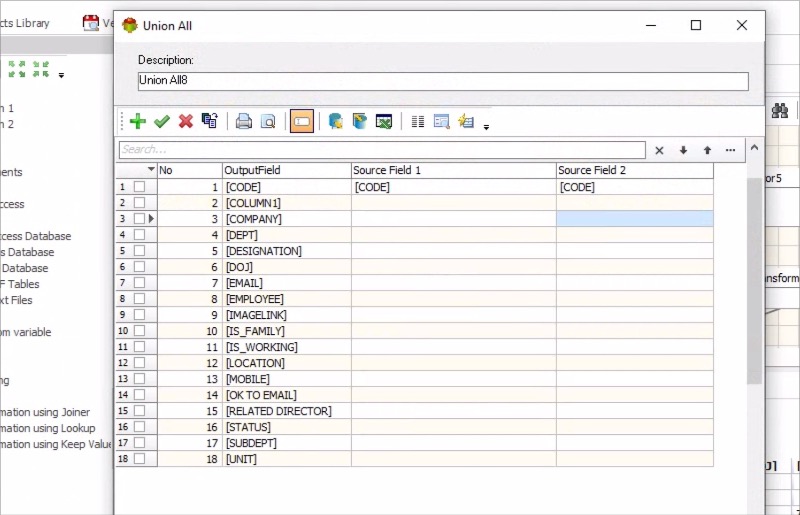The image size is (800, 515).
Task: Click the calendar icon in background window
Action: [x=91, y=22]
